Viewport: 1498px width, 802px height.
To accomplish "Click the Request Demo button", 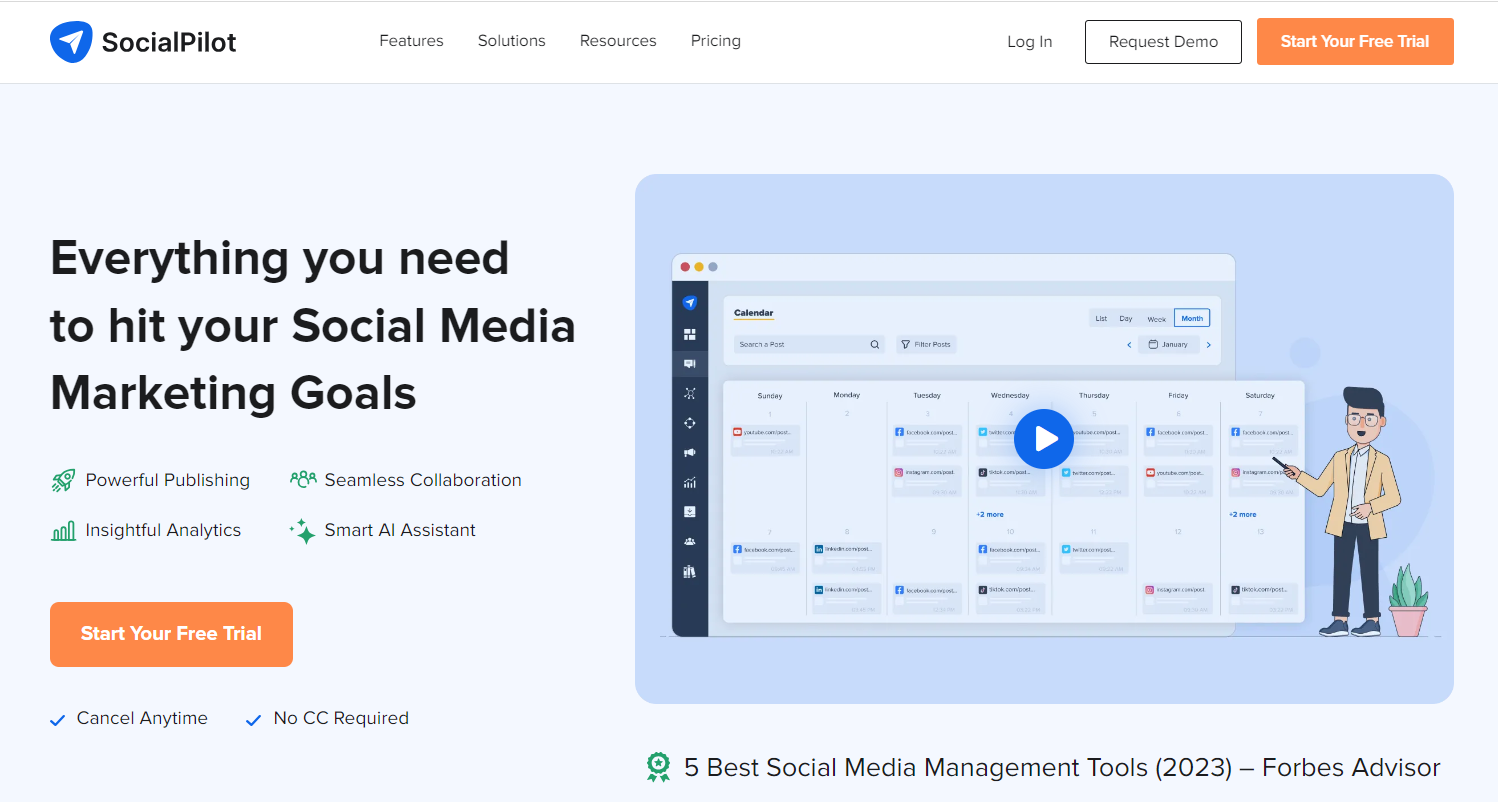I will tap(1163, 42).
